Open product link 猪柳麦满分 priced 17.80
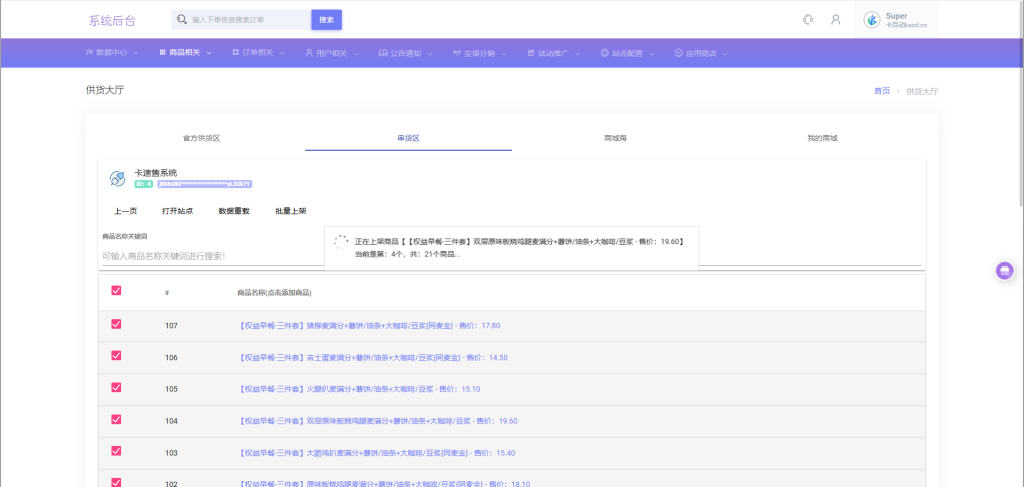 [x=369, y=325]
